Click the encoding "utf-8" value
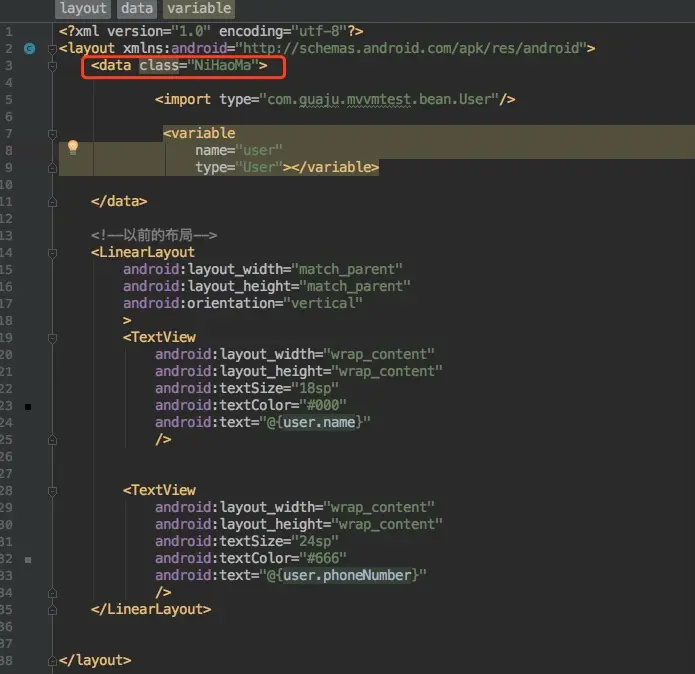 [x=319, y=31]
